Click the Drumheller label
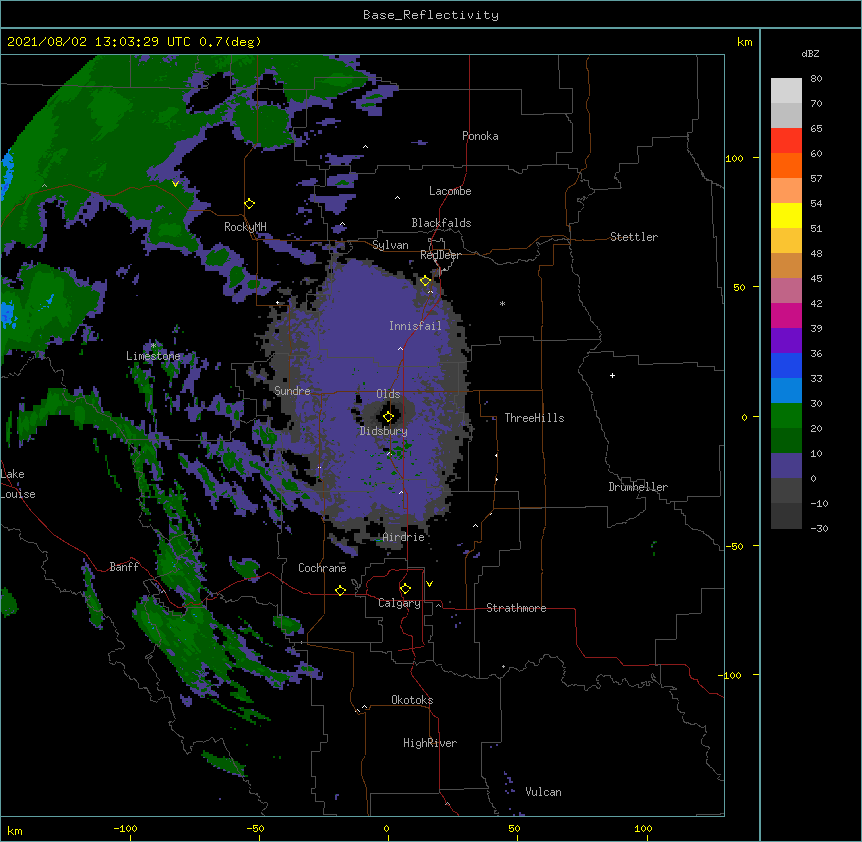Screen dimensions: 862x842 click(638, 487)
